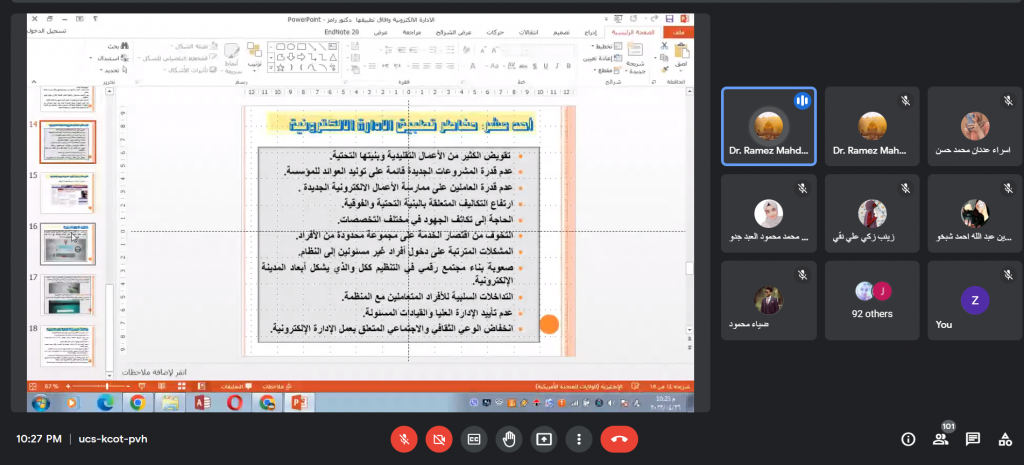Expand the Arrange dropdown in PowerPoint ribbon

click(254, 62)
